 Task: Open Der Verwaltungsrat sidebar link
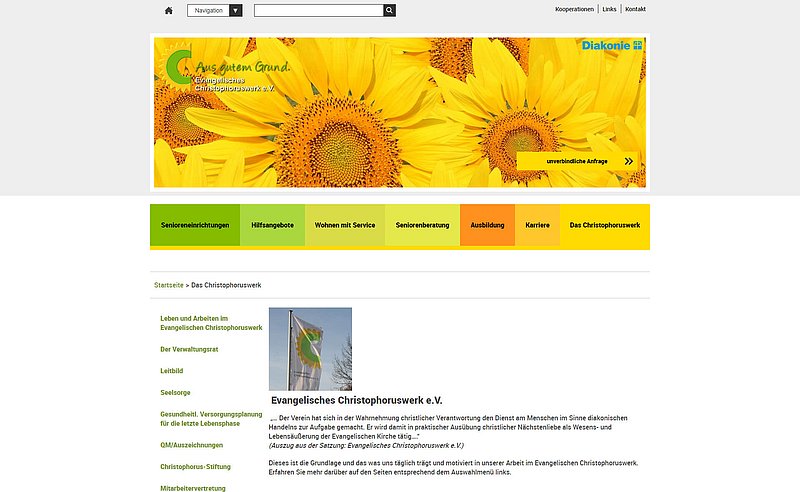pos(189,350)
